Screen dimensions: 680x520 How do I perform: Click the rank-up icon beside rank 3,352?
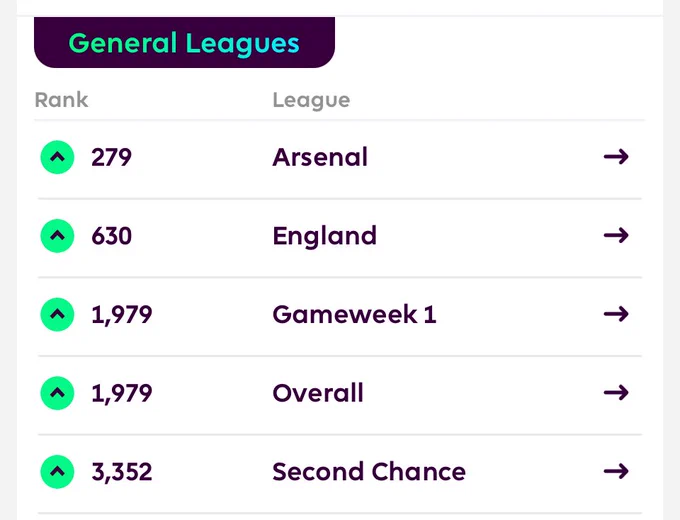[x=57, y=472]
